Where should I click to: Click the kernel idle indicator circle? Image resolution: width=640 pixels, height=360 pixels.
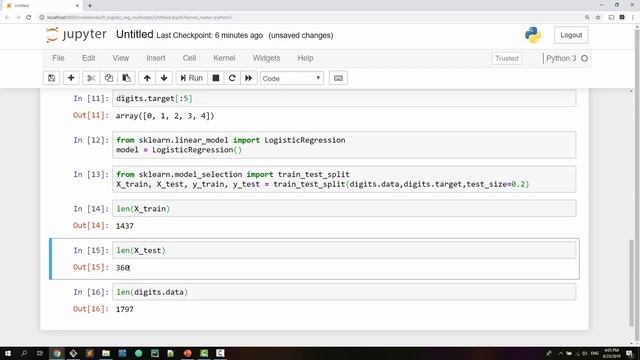point(584,58)
